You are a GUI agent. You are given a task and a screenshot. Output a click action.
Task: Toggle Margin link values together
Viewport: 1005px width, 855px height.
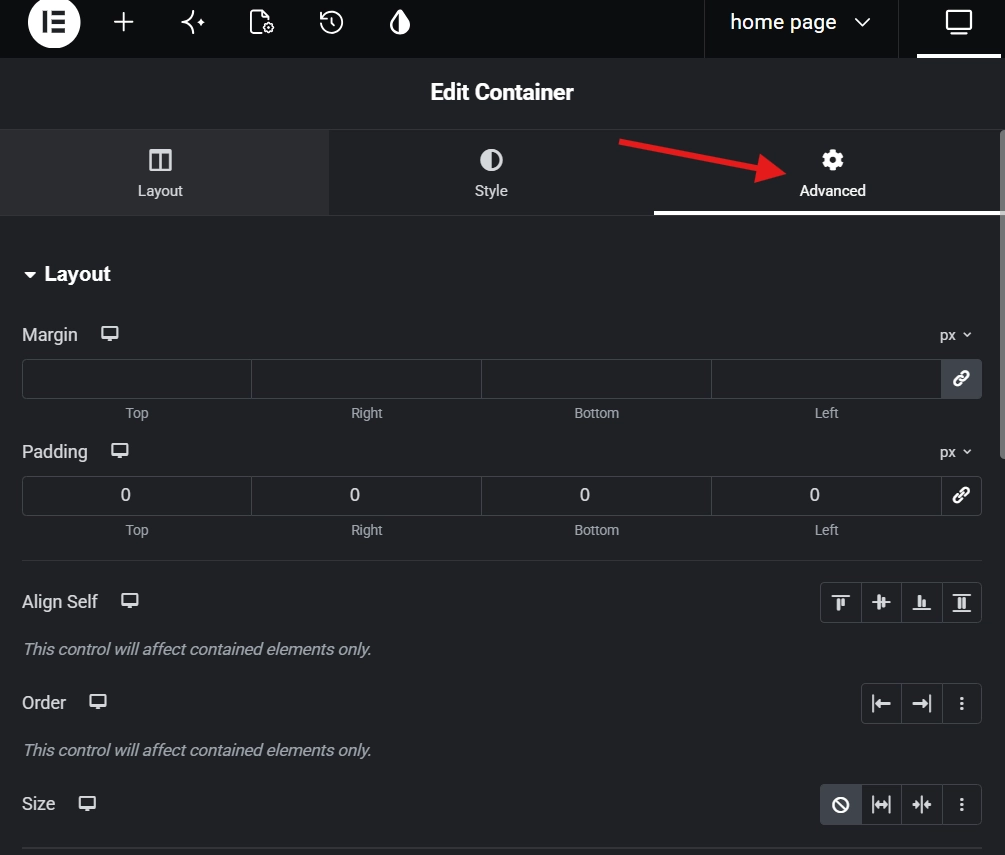pos(961,379)
